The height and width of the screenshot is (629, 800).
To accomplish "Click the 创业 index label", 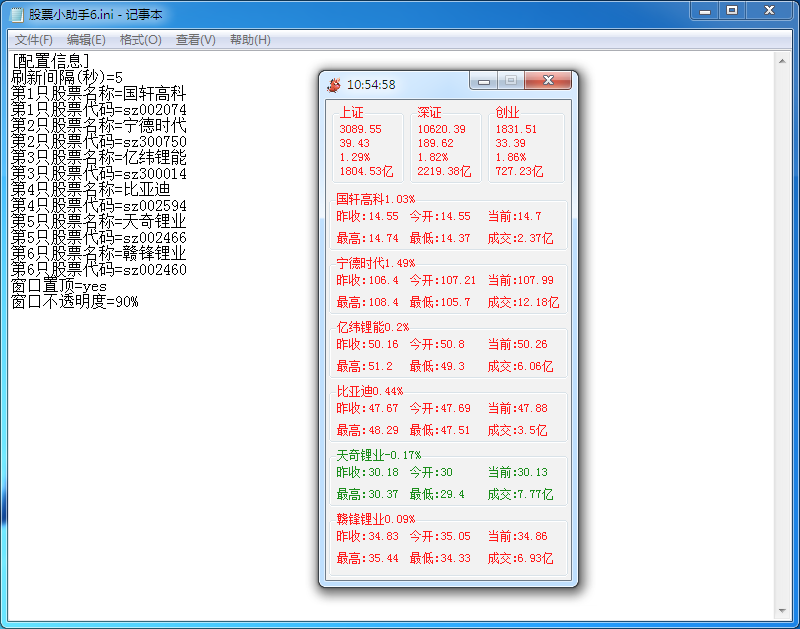I will (x=507, y=113).
